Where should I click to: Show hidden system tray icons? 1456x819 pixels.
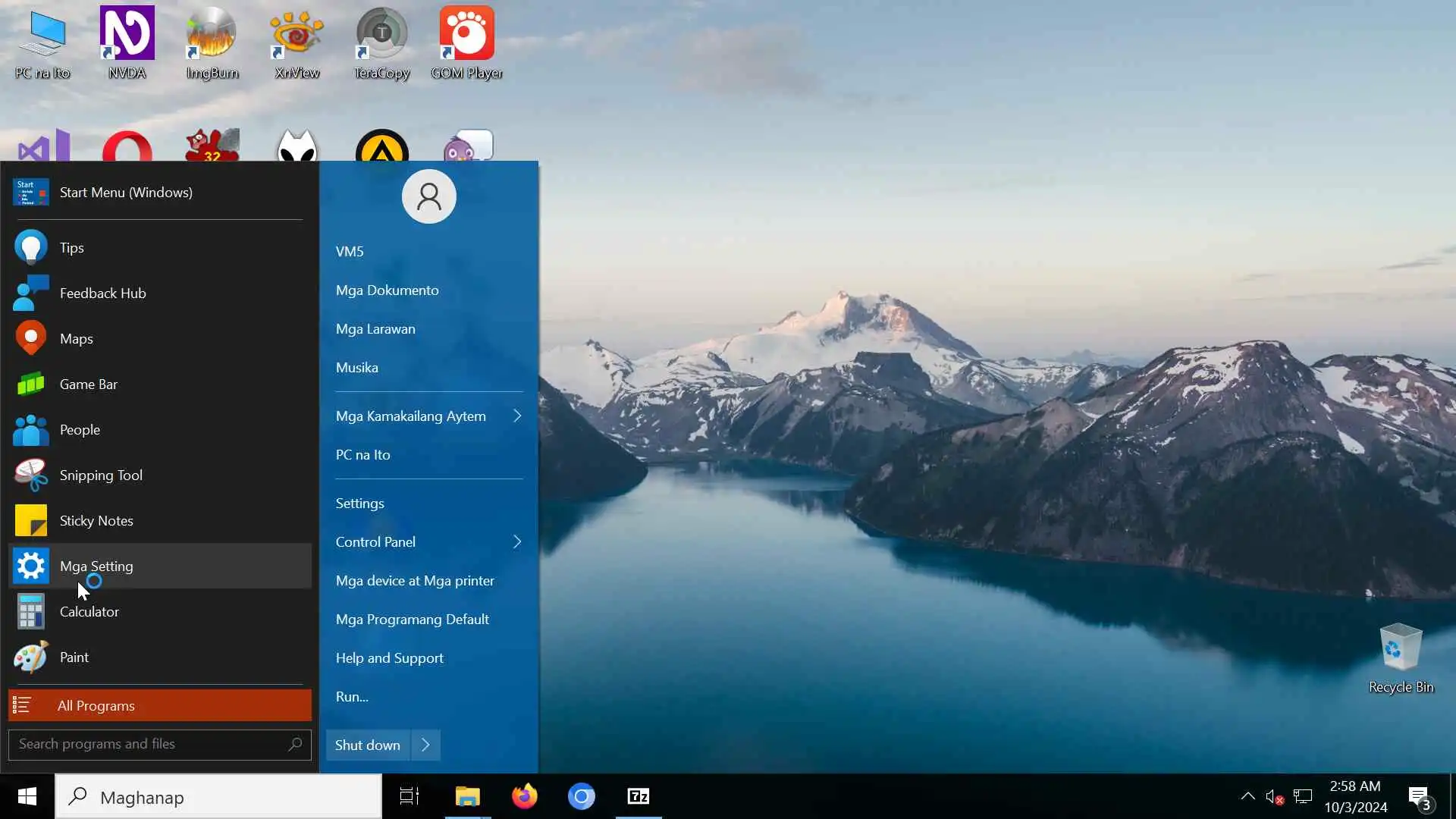pos(1247,796)
